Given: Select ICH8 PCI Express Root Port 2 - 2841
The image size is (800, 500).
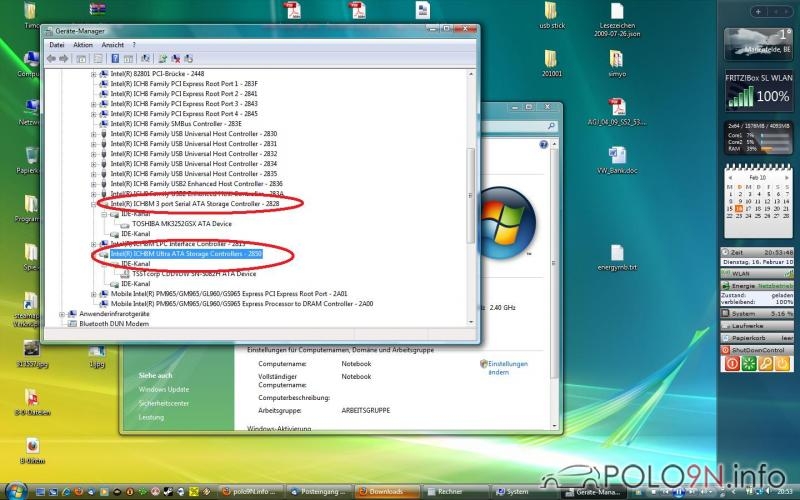Looking at the screenshot, I should pos(184,94).
